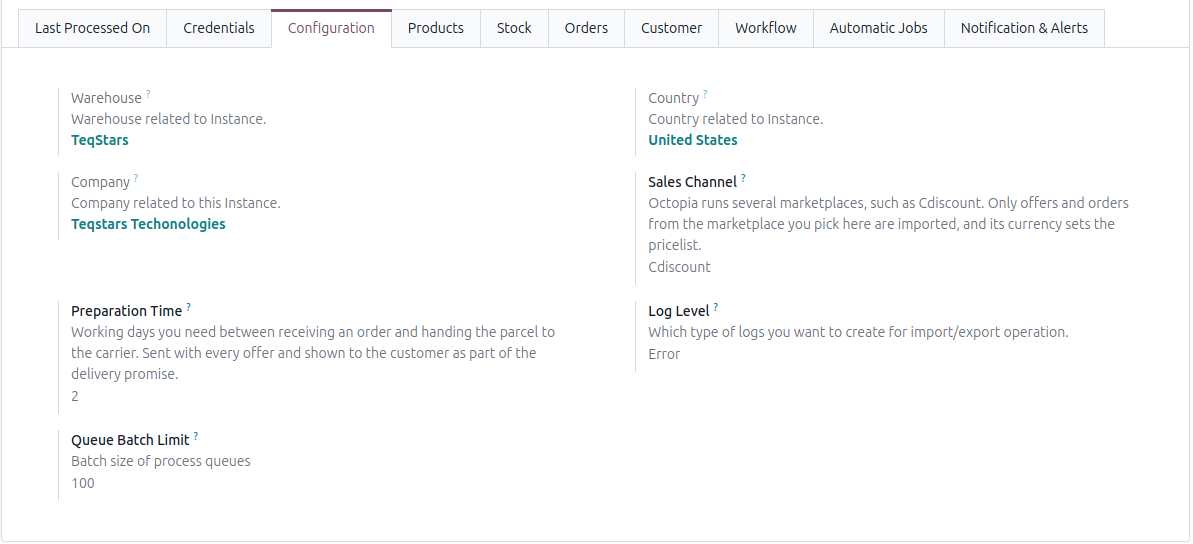Click the Country field label
Viewport: 1193px width, 544px height.
click(673, 98)
